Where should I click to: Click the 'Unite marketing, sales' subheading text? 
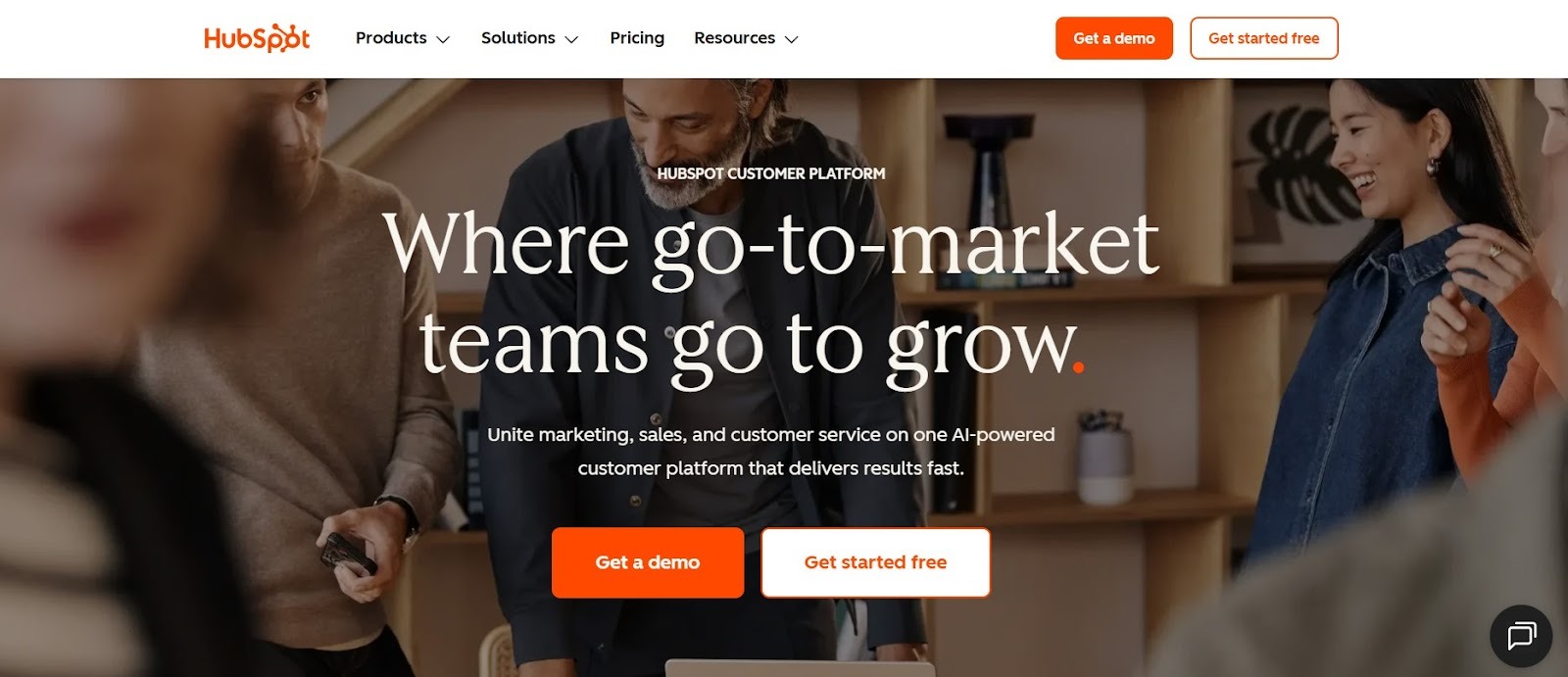coord(771,451)
